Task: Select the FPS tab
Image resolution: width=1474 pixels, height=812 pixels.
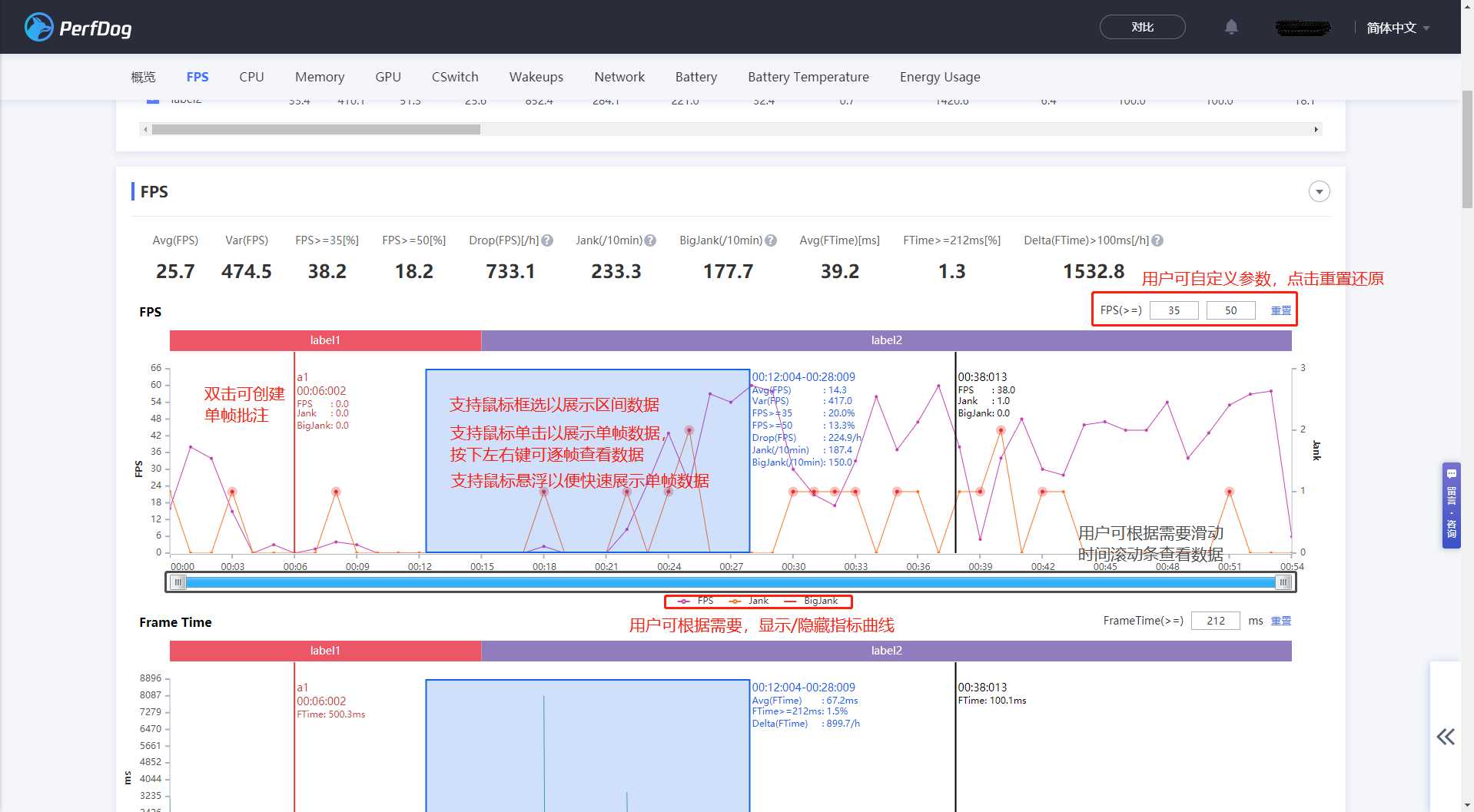Action: pos(198,77)
